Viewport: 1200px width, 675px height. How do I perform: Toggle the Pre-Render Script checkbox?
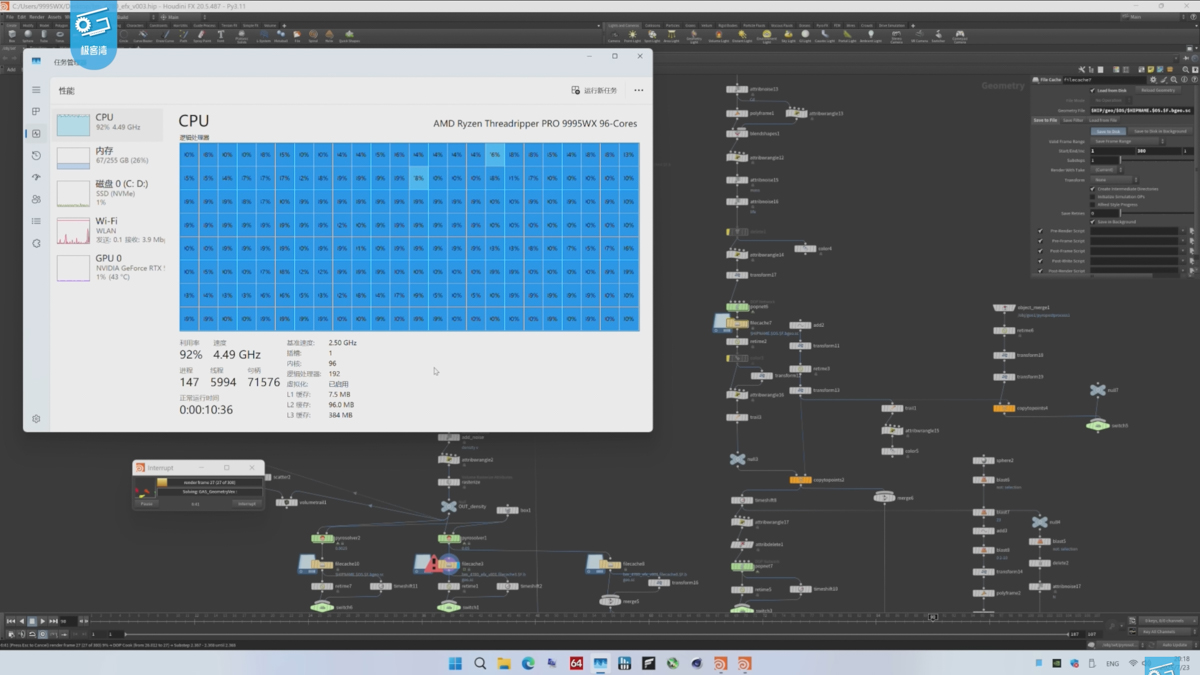tap(1041, 231)
